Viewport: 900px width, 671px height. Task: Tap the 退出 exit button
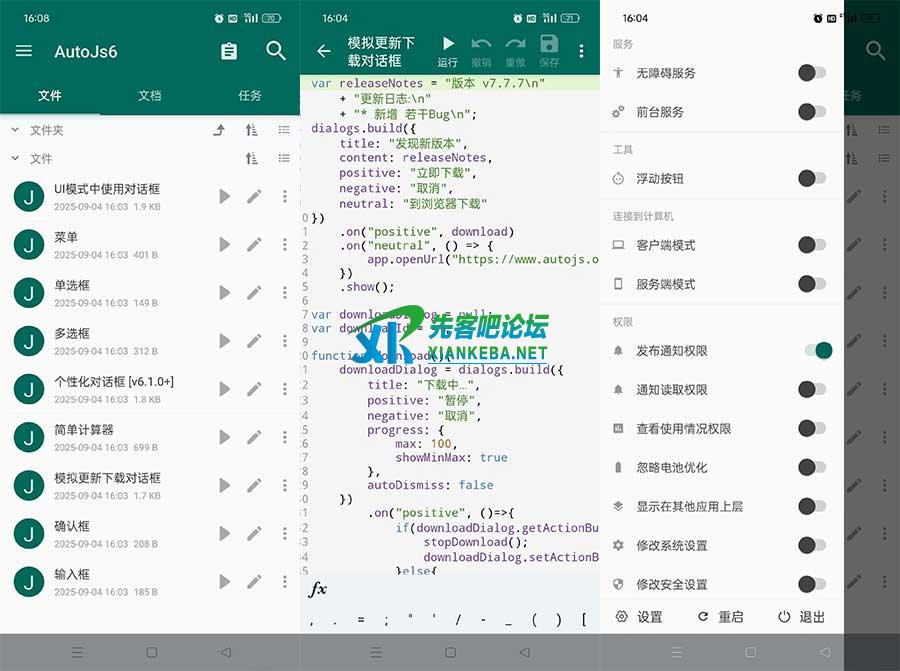(x=801, y=617)
